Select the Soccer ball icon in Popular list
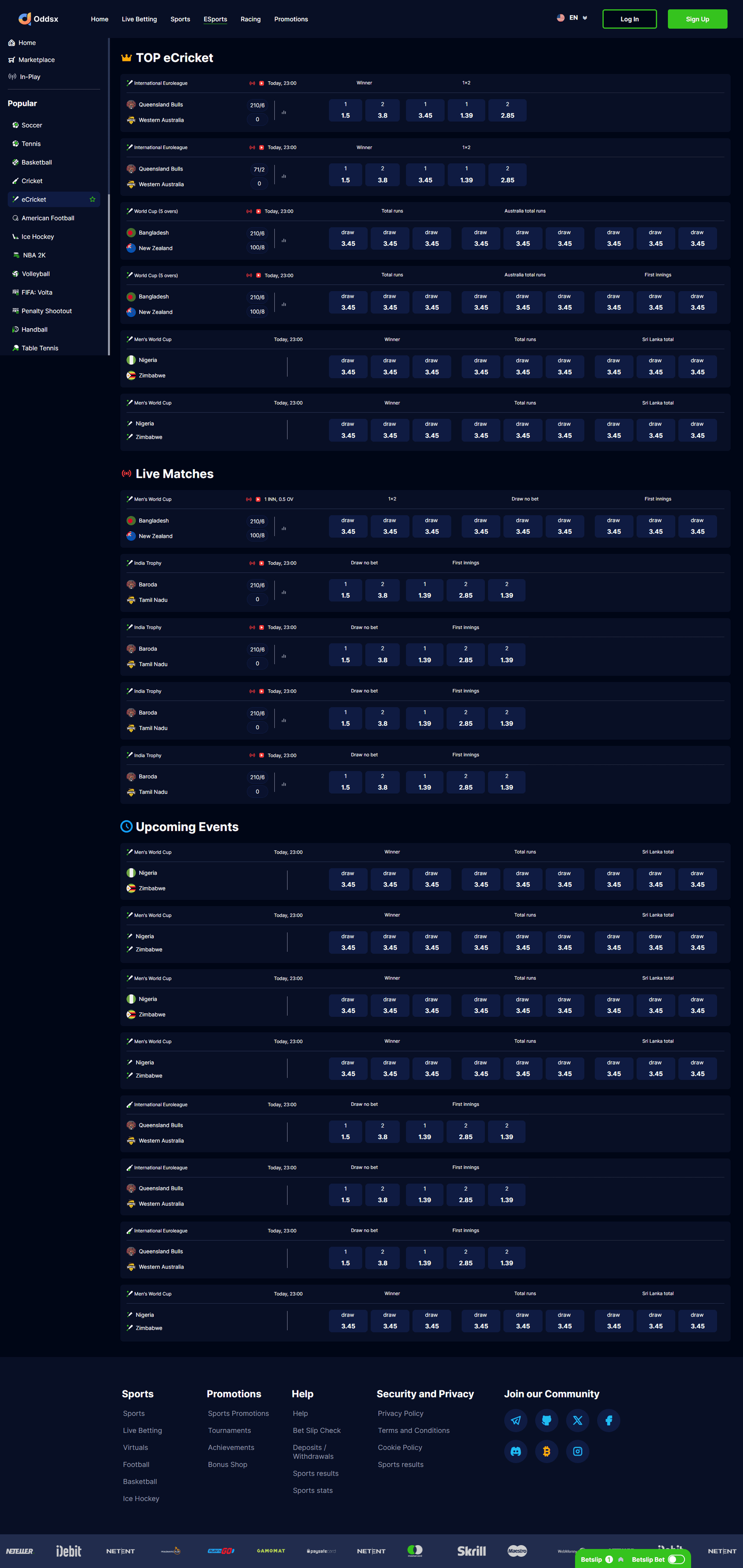The height and width of the screenshot is (1568, 743). point(15,125)
